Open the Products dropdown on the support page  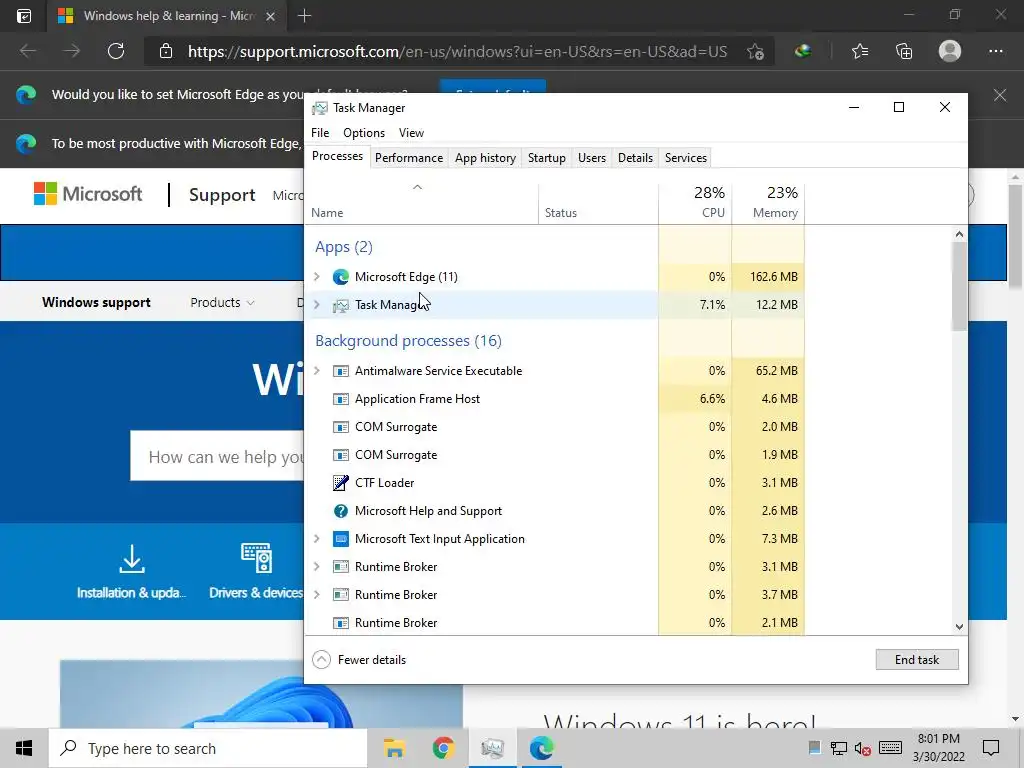222,302
